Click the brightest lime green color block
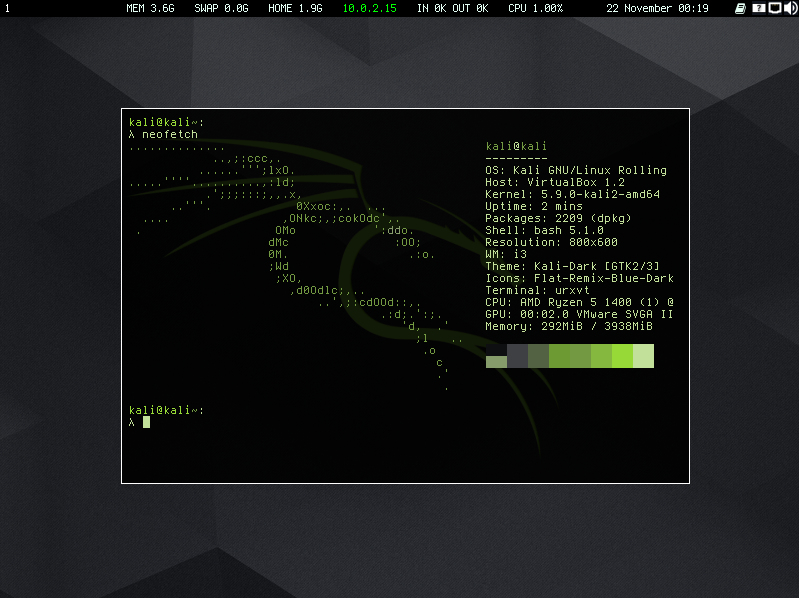The height and width of the screenshot is (598, 799). 623,356
